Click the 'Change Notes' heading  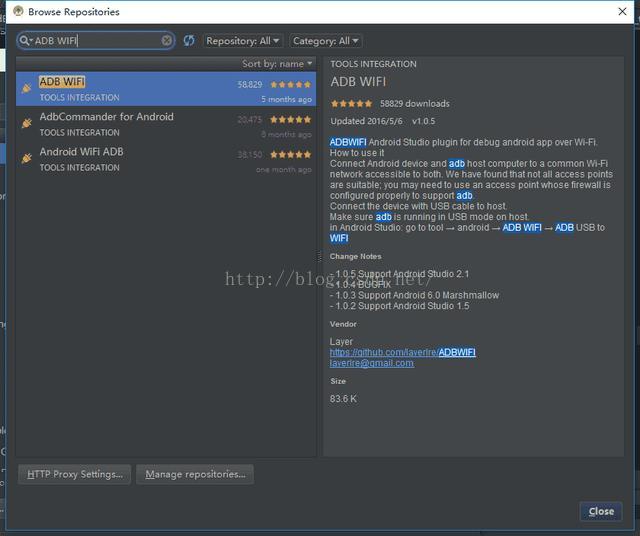pyautogui.click(x=356, y=256)
